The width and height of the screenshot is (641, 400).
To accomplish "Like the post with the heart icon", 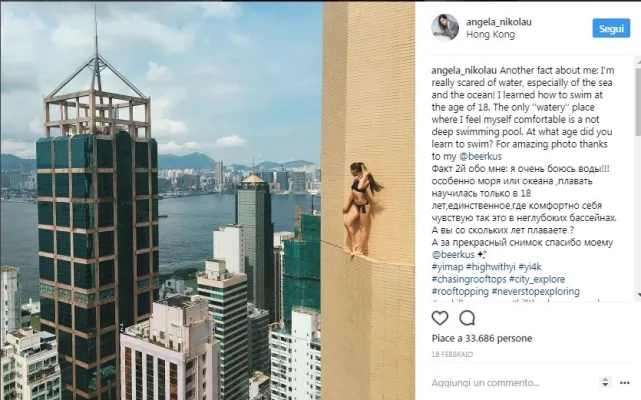I will coord(440,318).
